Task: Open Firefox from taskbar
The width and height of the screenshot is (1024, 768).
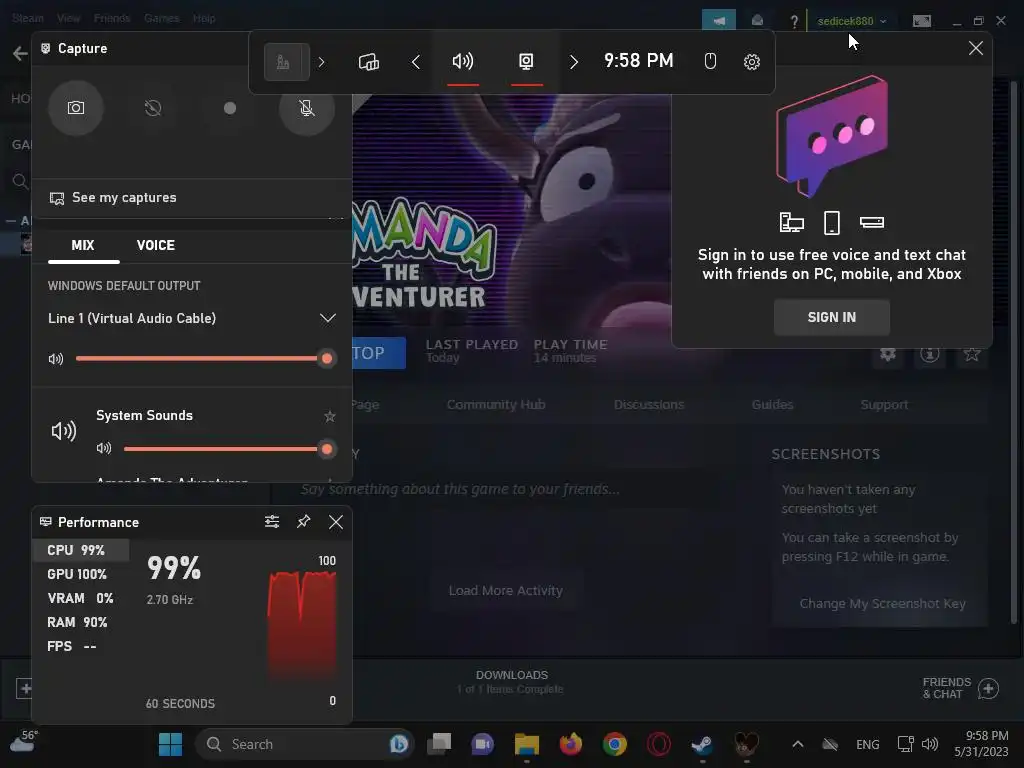Action: tap(571, 744)
